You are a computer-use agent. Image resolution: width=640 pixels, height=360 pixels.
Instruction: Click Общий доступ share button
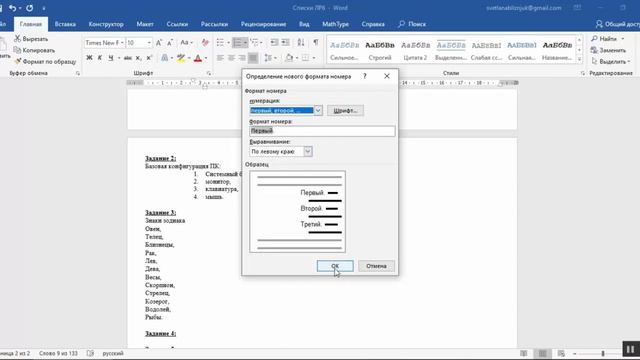pos(618,24)
